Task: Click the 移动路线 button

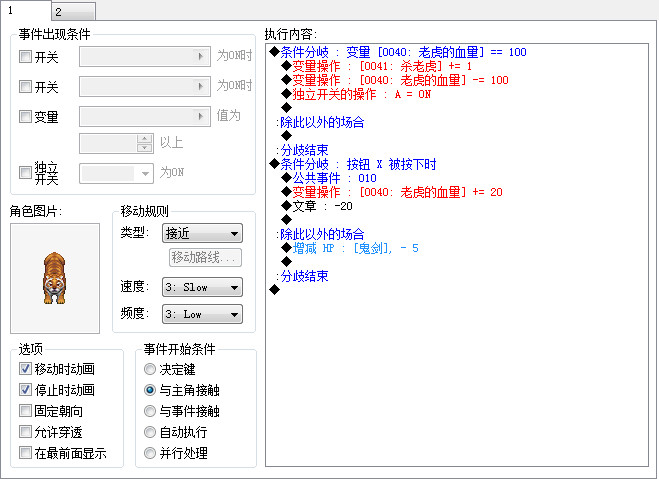Action: 206,257
